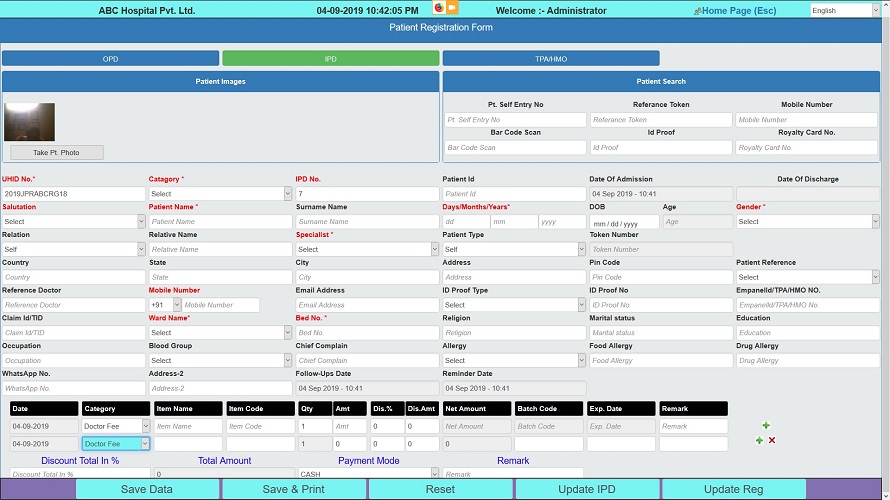Expand the Salutation dropdown

pyautogui.click(x=73, y=222)
